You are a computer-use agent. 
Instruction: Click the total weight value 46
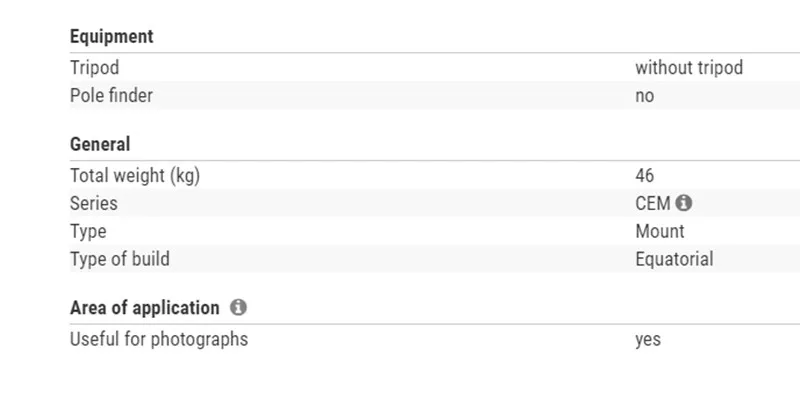point(644,175)
